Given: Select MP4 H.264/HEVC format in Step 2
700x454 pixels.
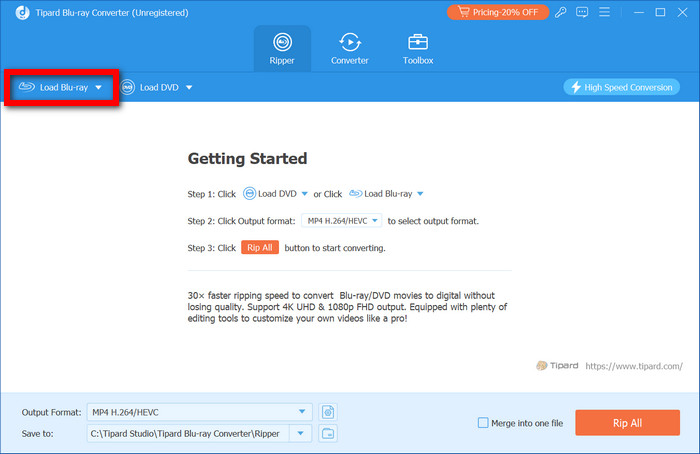Looking at the screenshot, I should pos(341,220).
